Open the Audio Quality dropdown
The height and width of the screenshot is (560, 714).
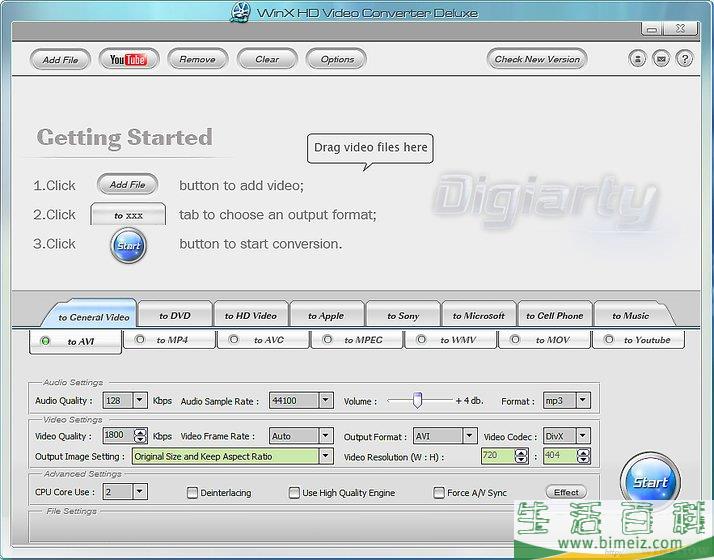tap(140, 401)
